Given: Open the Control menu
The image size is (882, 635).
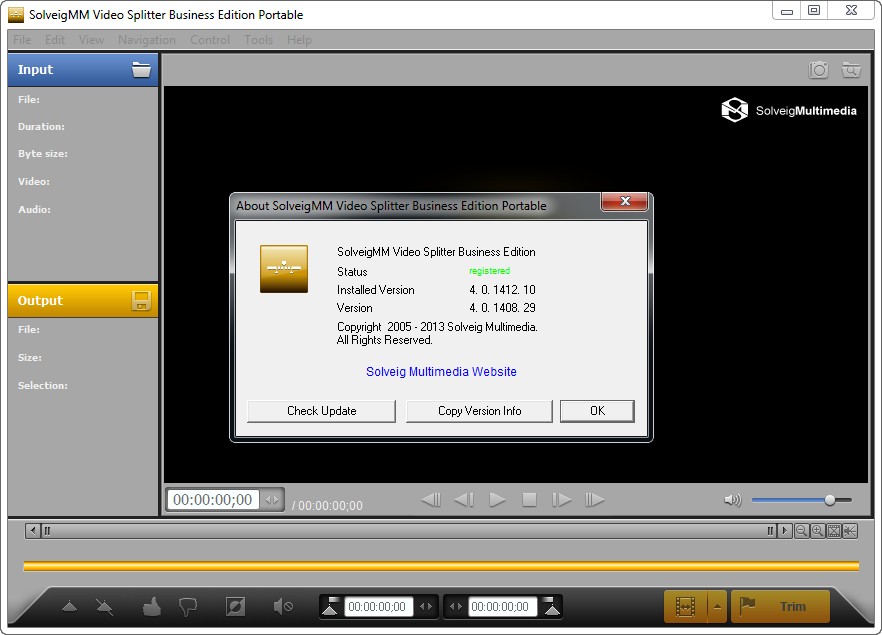Looking at the screenshot, I should [210, 40].
